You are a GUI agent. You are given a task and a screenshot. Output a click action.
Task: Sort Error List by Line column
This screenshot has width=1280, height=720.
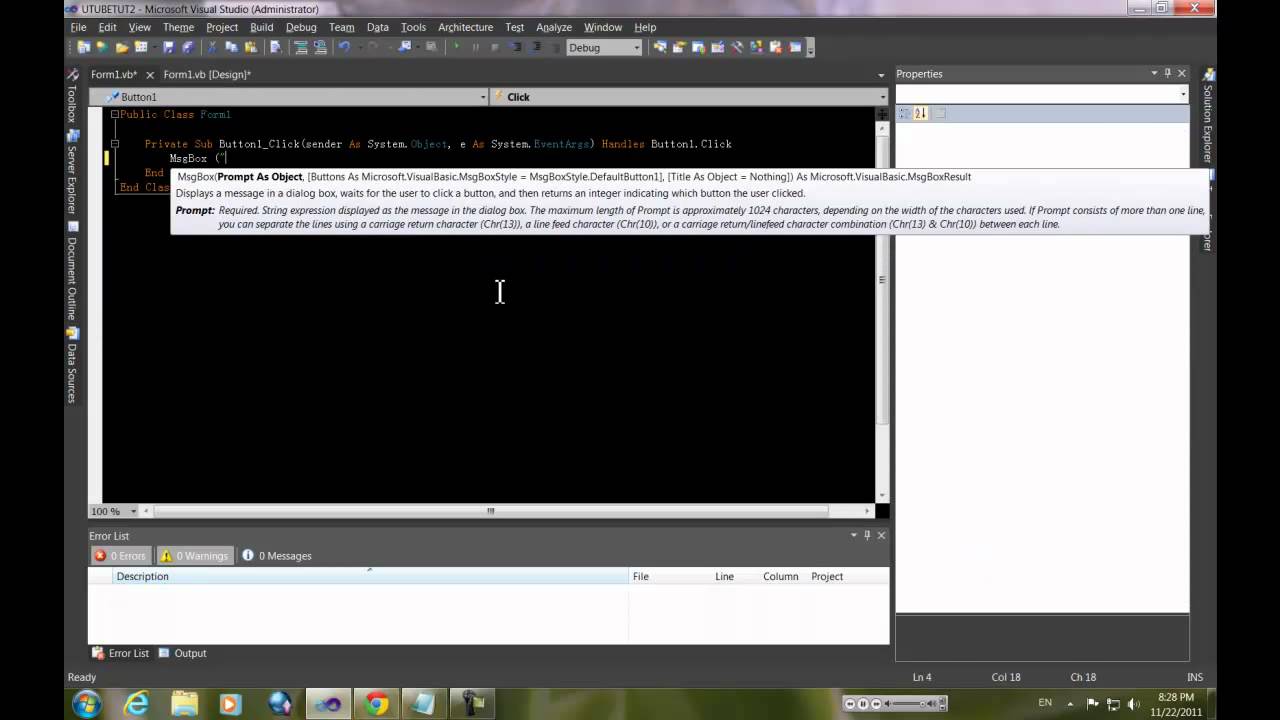click(x=724, y=576)
